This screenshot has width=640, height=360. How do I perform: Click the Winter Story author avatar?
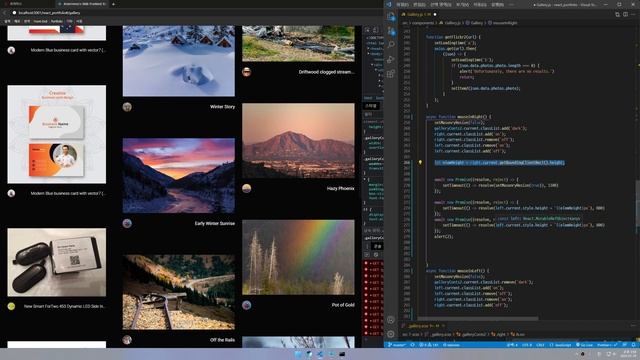[x=127, y=107]
